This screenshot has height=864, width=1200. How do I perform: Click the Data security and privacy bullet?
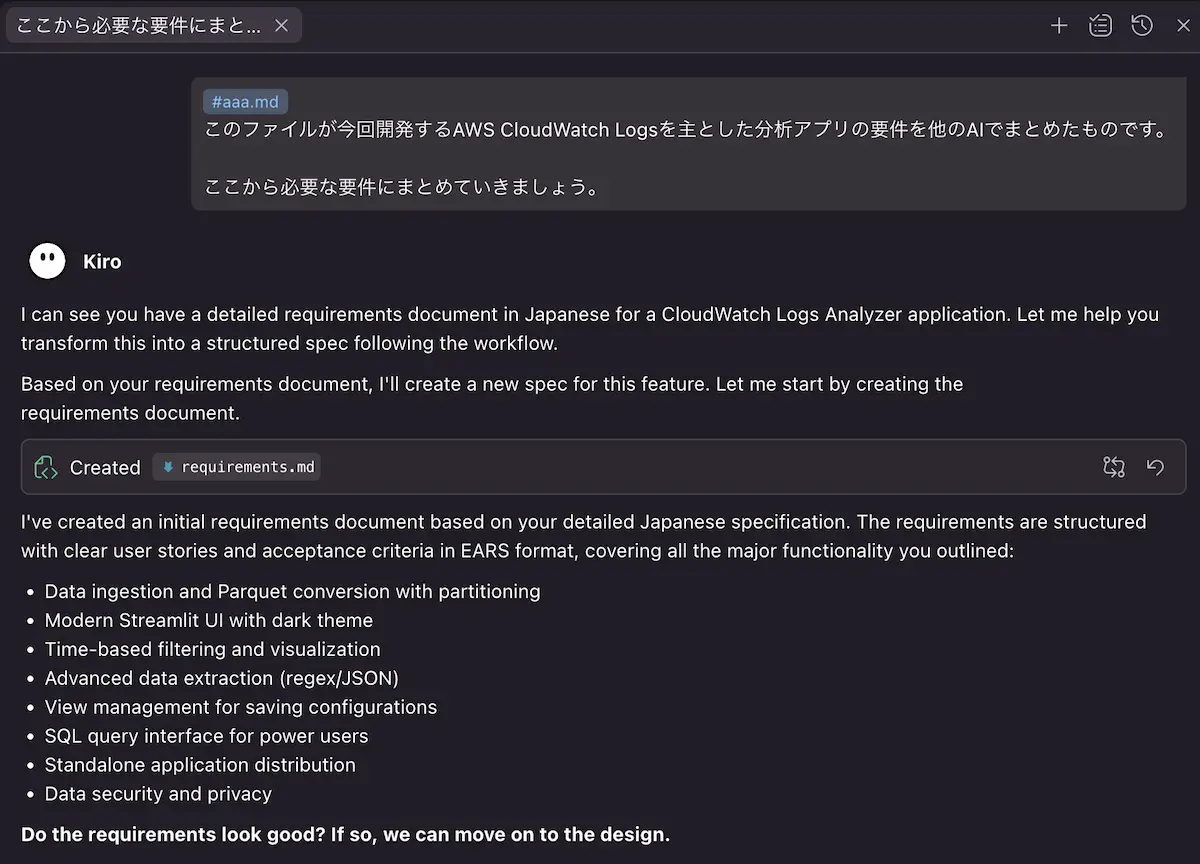tap(158, 794)
